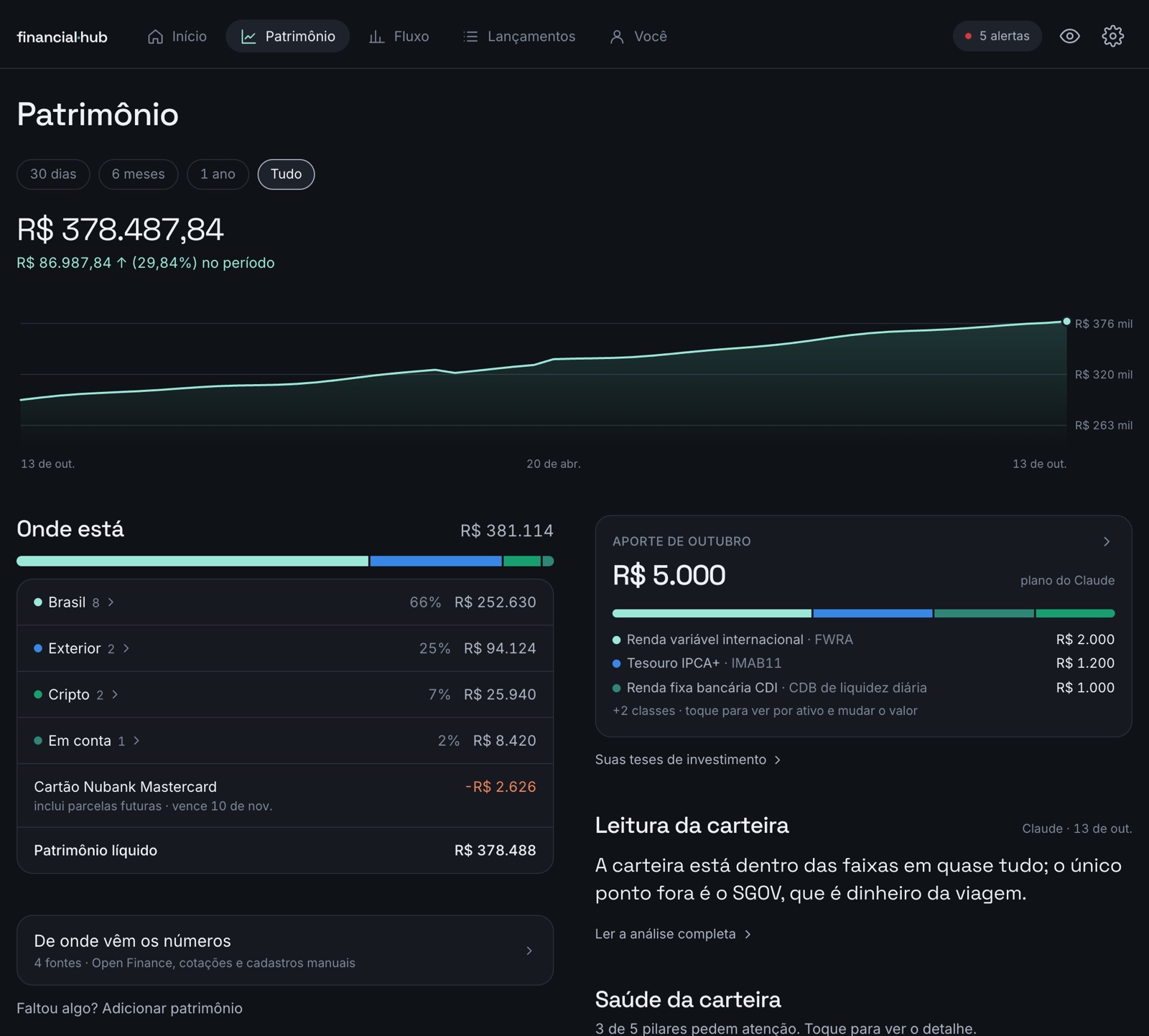Screen dimensions: 1149x1036
Task: Expand the Em conta row chevron
Action: (x=136, y=740)
